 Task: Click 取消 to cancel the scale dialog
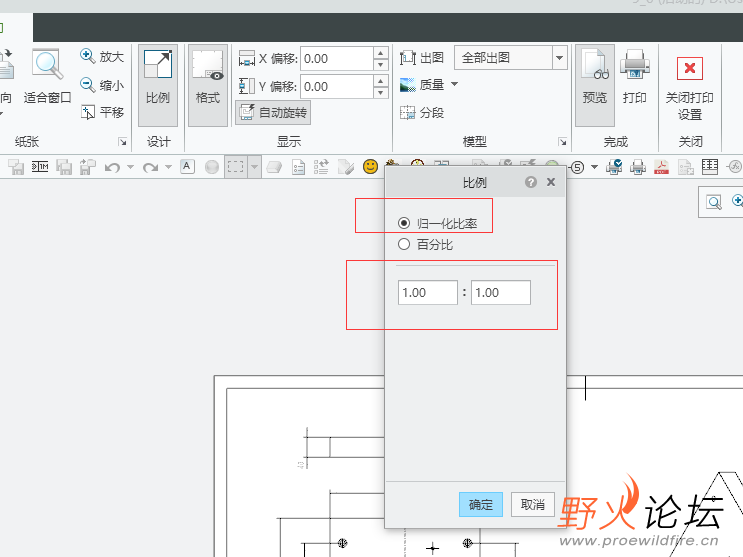tap(533, 504)
